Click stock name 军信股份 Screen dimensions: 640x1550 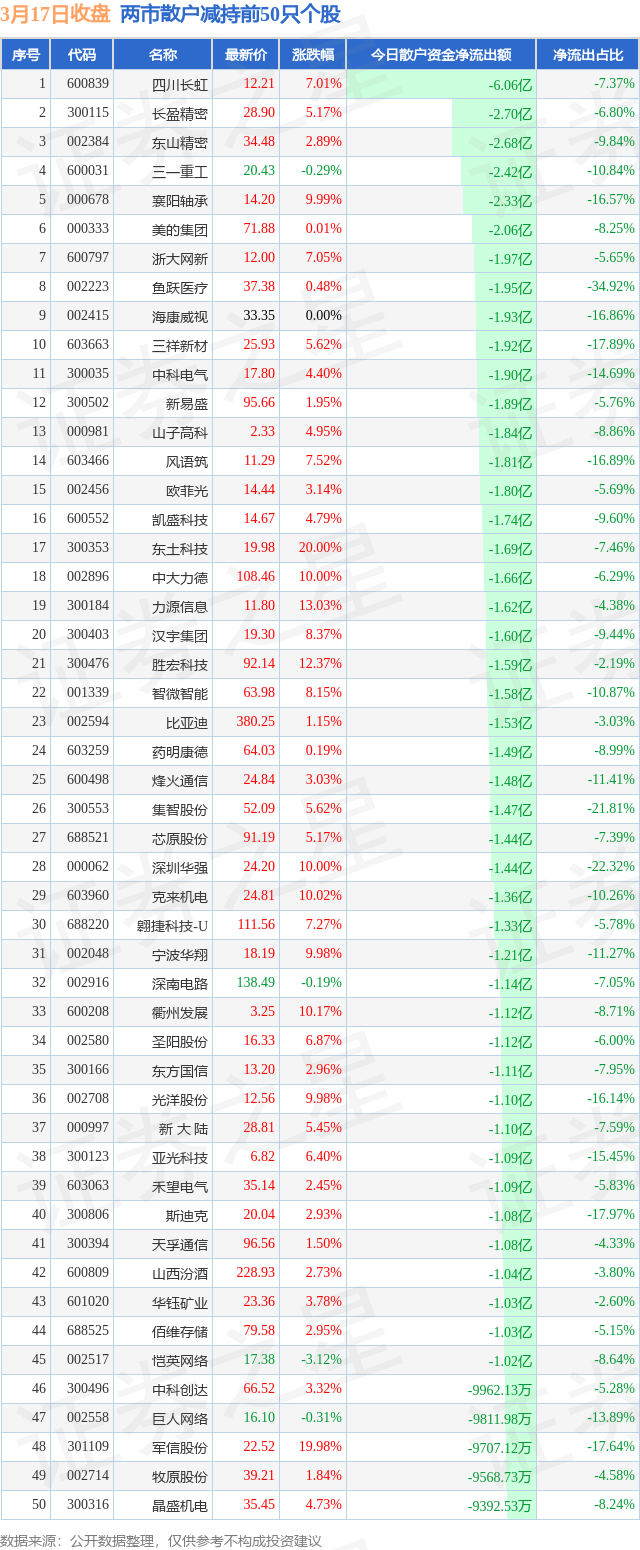(180, 1447)
